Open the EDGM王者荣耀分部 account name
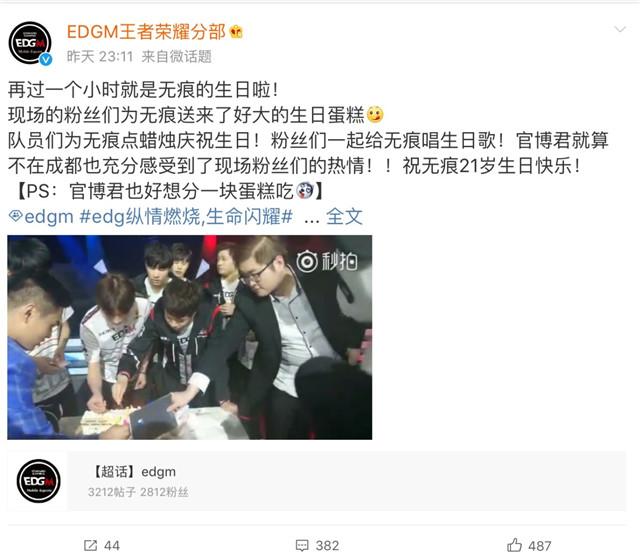 (x=146, y=32)
